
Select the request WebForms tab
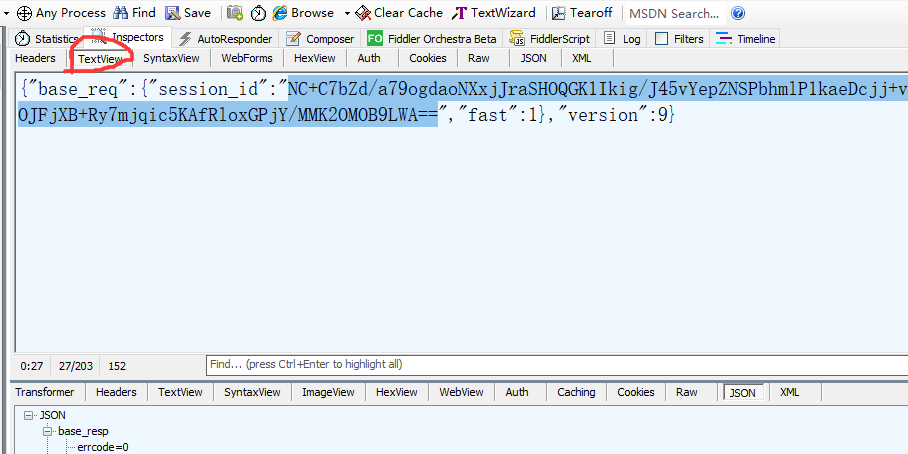247,58
